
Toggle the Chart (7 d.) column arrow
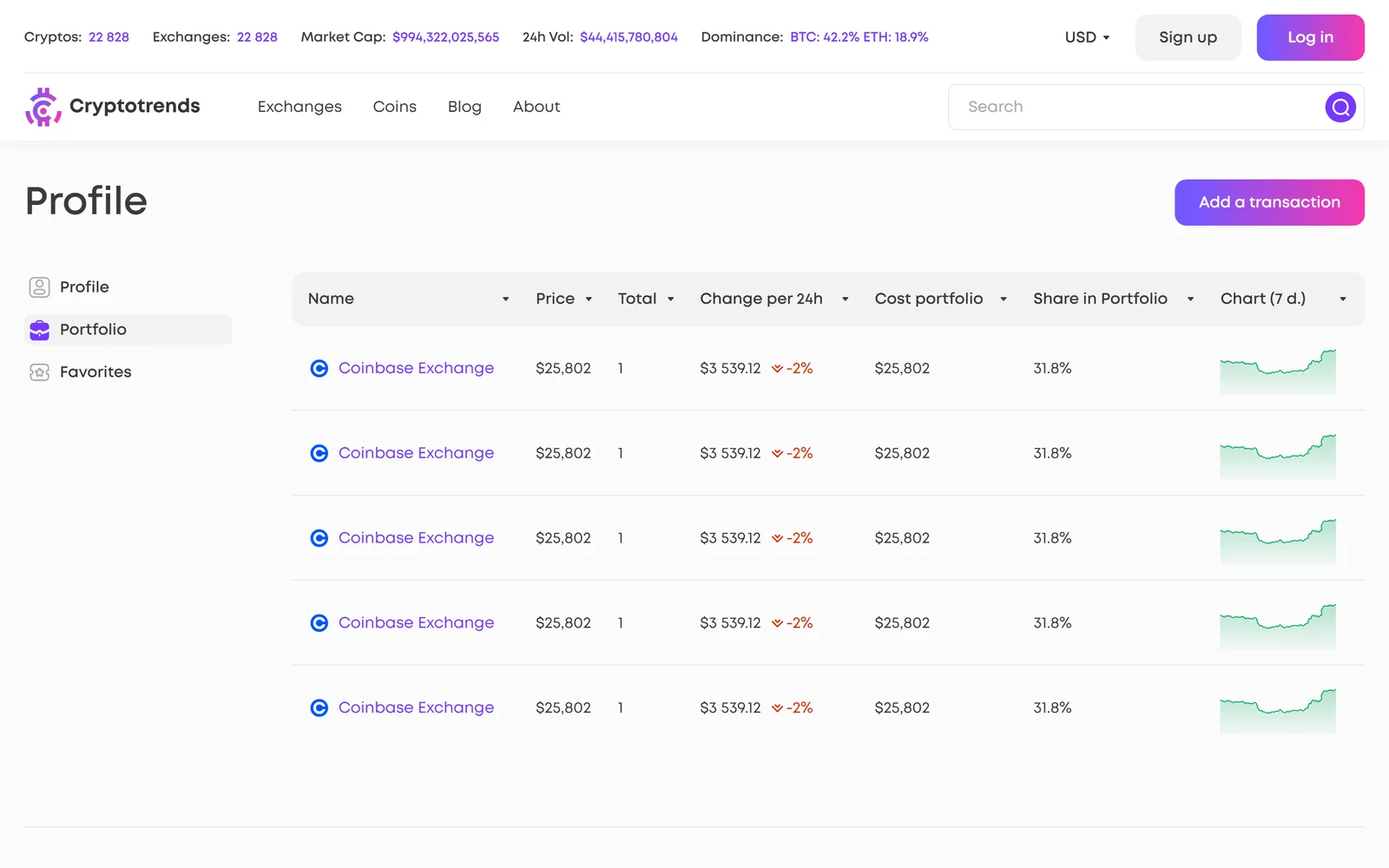(1343, 299)
